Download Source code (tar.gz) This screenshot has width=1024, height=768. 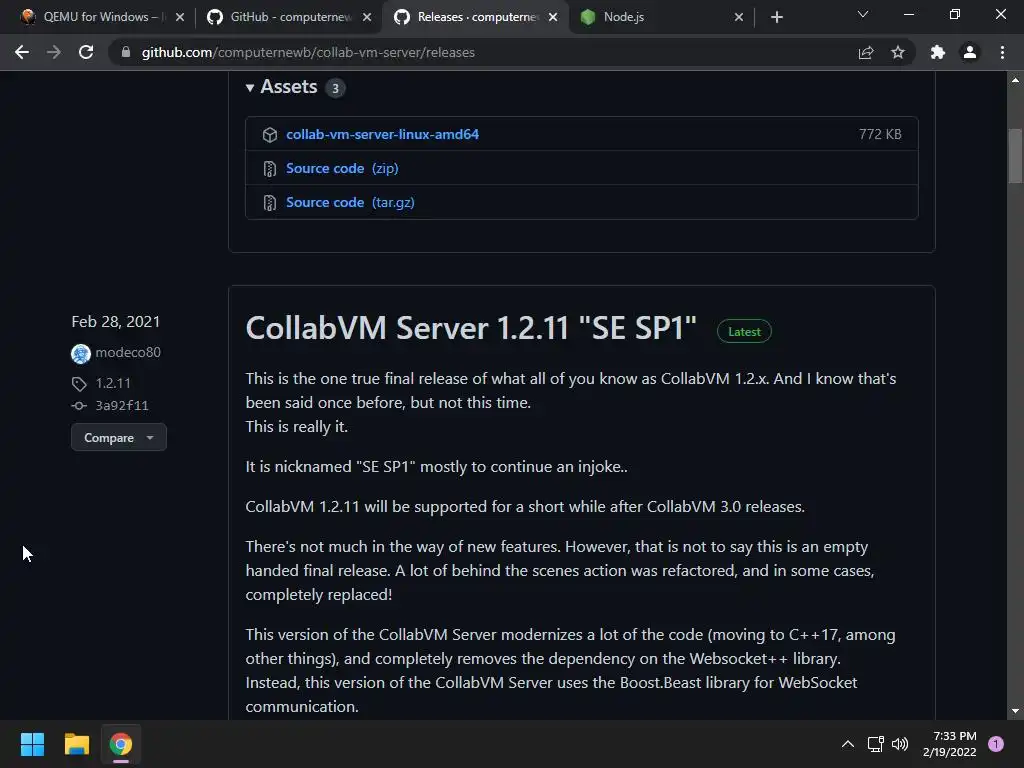[350, 202]
